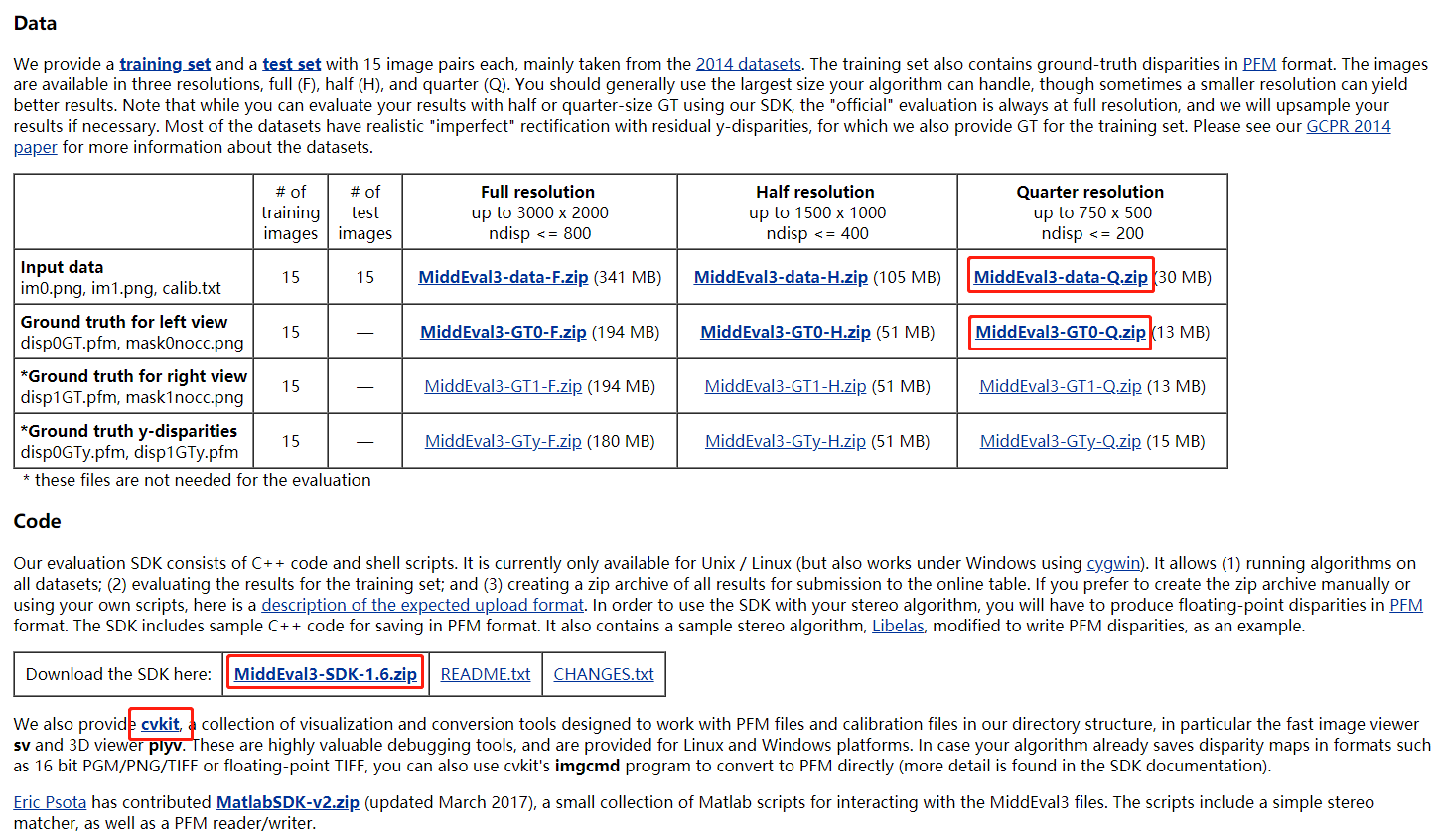Open the PFM format link

pyautogui.click(x=1259, y=63)
